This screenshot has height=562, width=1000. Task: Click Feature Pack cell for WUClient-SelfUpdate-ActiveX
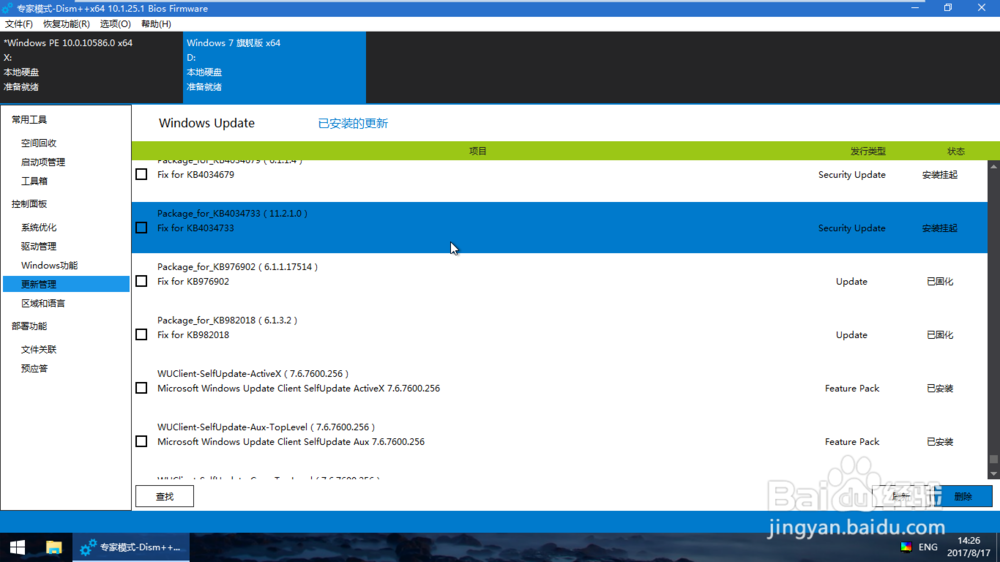coord(852,388)
